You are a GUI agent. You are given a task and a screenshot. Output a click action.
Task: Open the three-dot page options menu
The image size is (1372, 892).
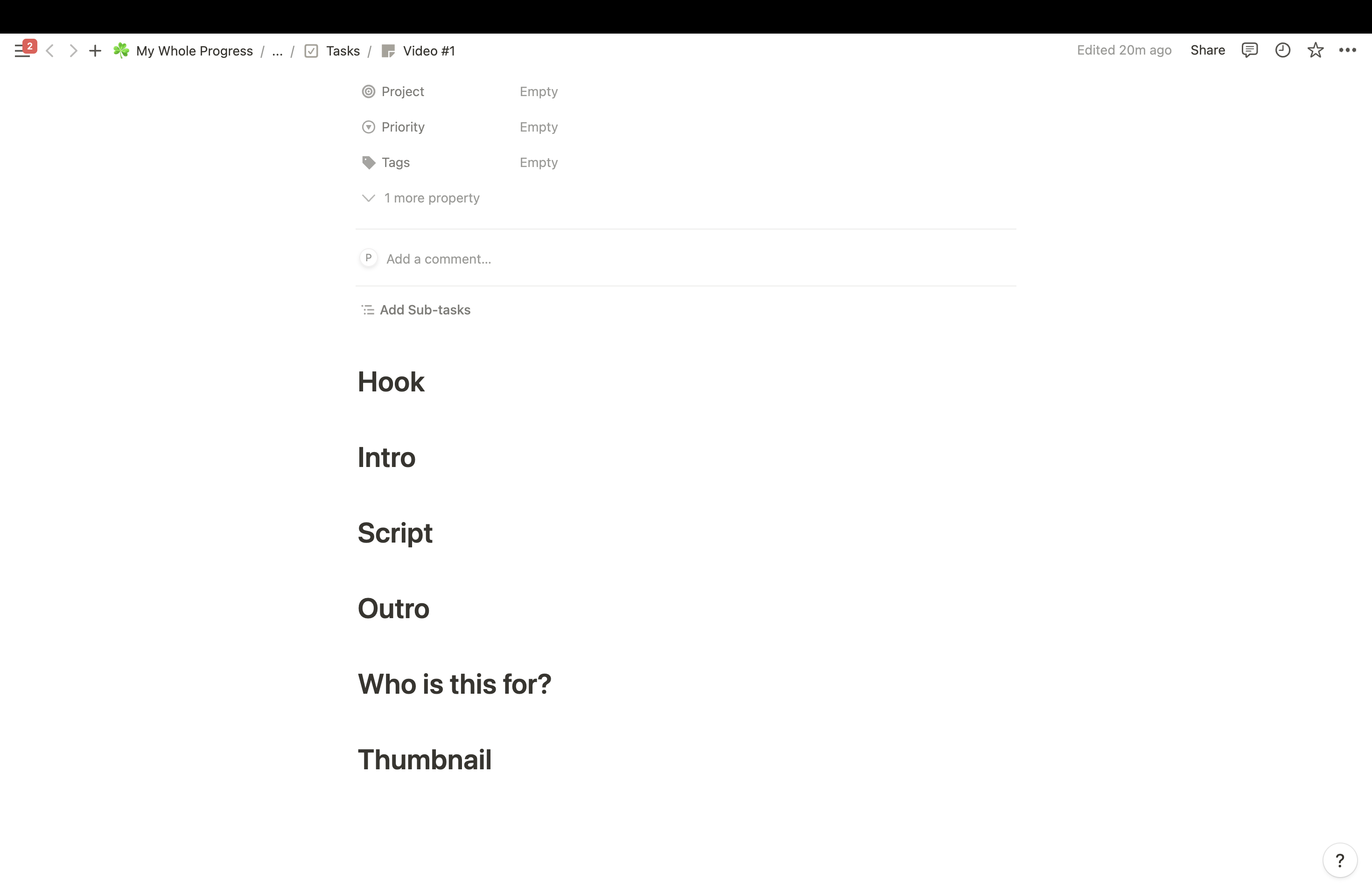point(1347,50)
